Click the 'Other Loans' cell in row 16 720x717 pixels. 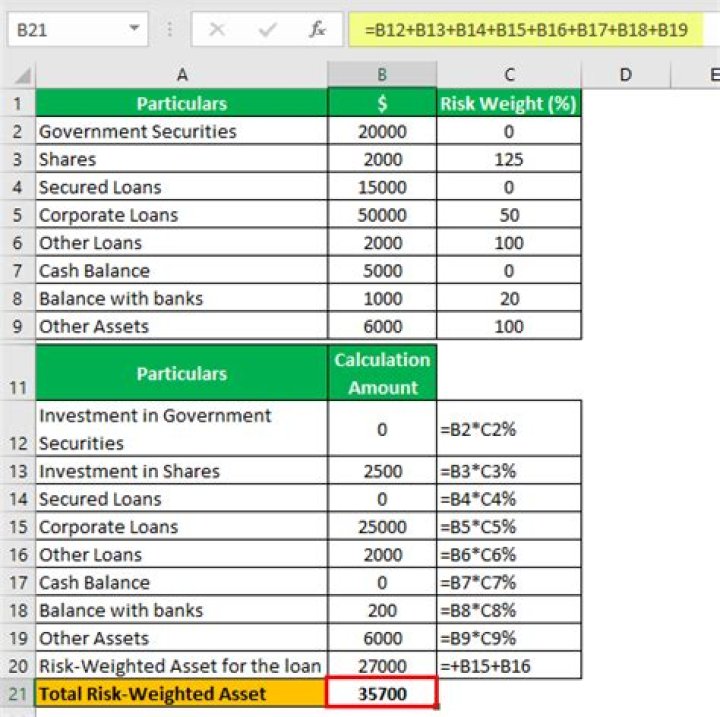pos(182,554)
